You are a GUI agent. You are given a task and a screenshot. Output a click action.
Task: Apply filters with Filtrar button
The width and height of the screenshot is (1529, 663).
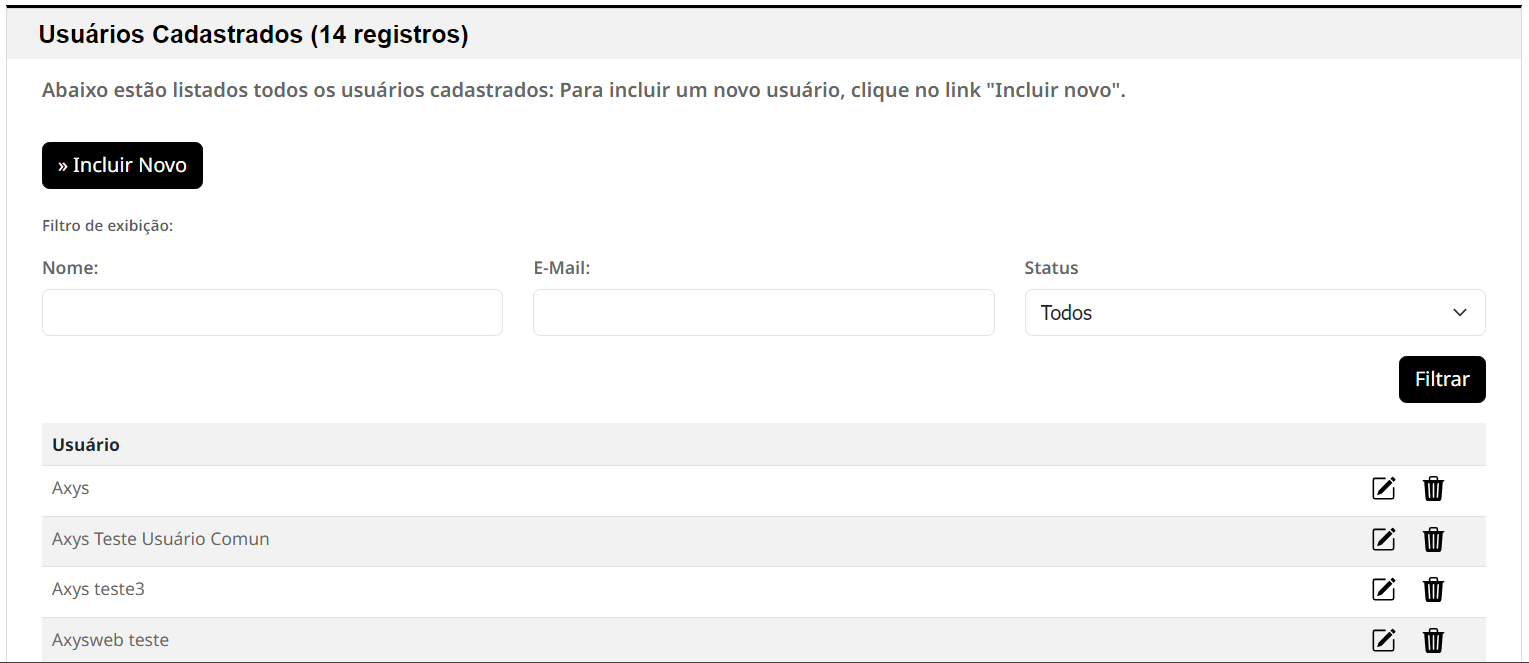point(1442,380)
